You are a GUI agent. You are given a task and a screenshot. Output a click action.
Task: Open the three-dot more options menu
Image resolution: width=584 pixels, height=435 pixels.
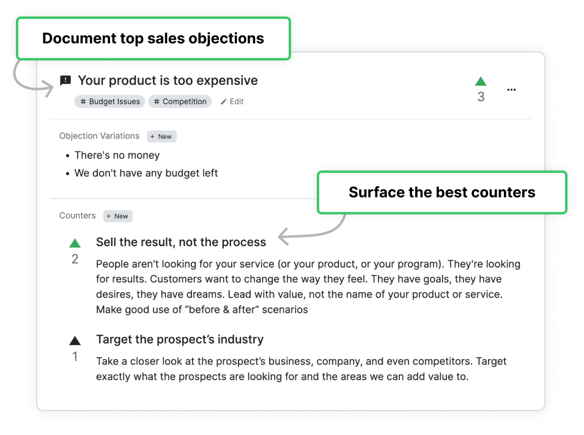(511, 90)
